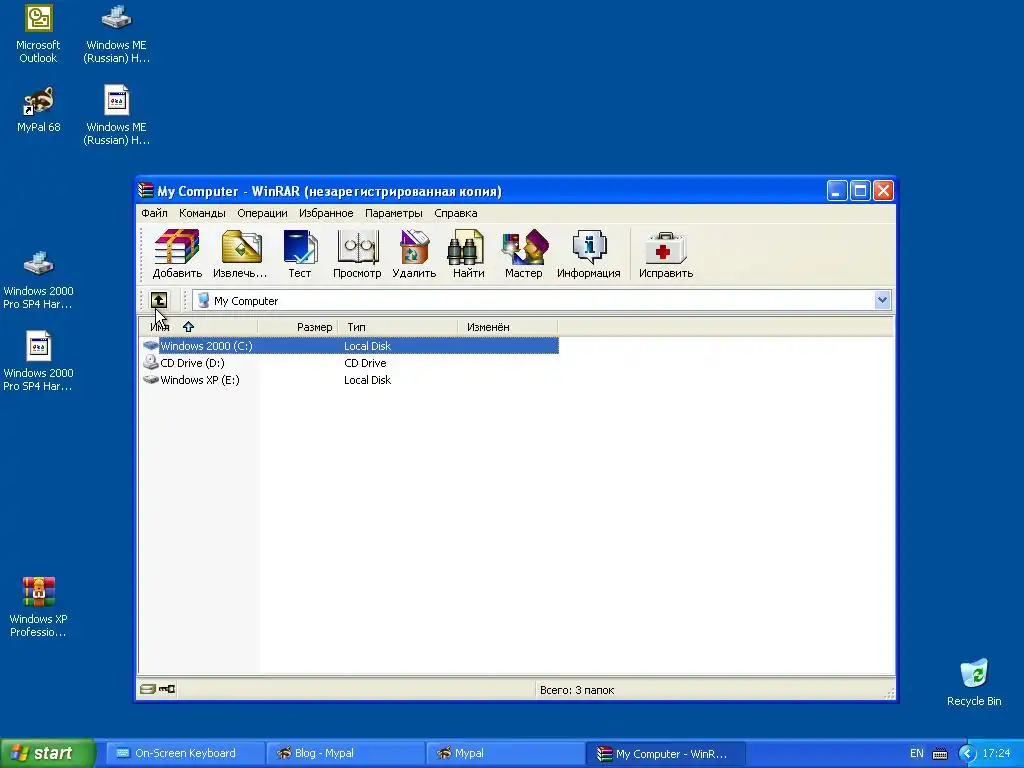Open the Избранное menu
Screen dimensions: 1024x768
(x=326, y=213)
